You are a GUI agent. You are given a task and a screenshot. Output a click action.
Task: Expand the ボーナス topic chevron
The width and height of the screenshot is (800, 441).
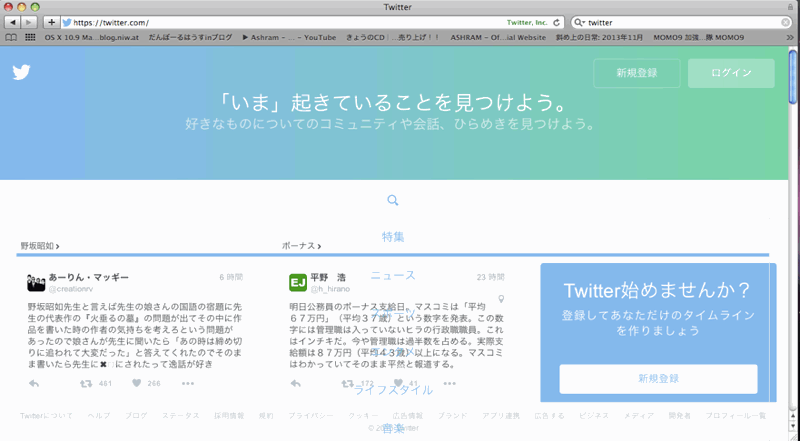click(x=318, y=245)
